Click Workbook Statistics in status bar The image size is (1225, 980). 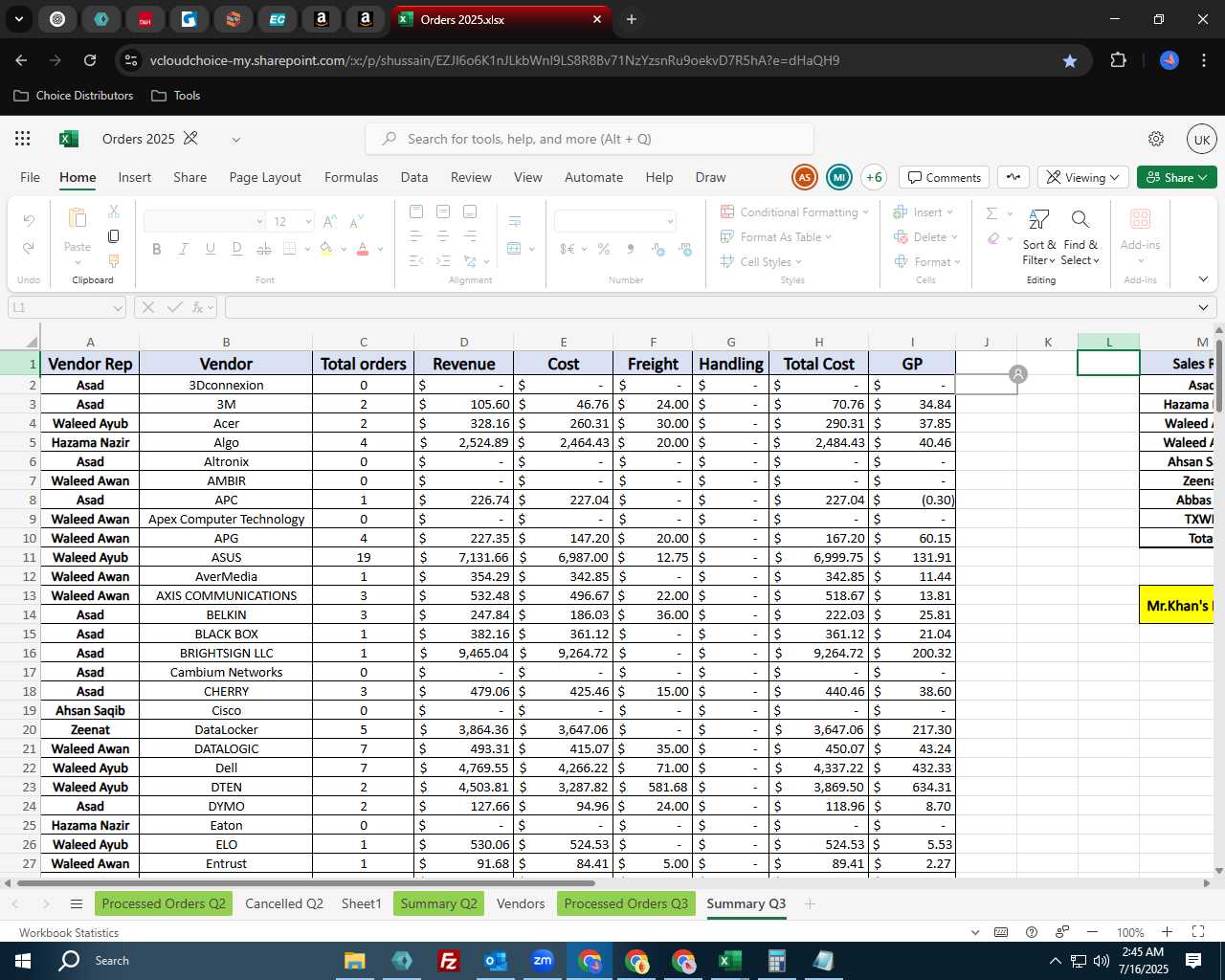(x=69, y=932)
